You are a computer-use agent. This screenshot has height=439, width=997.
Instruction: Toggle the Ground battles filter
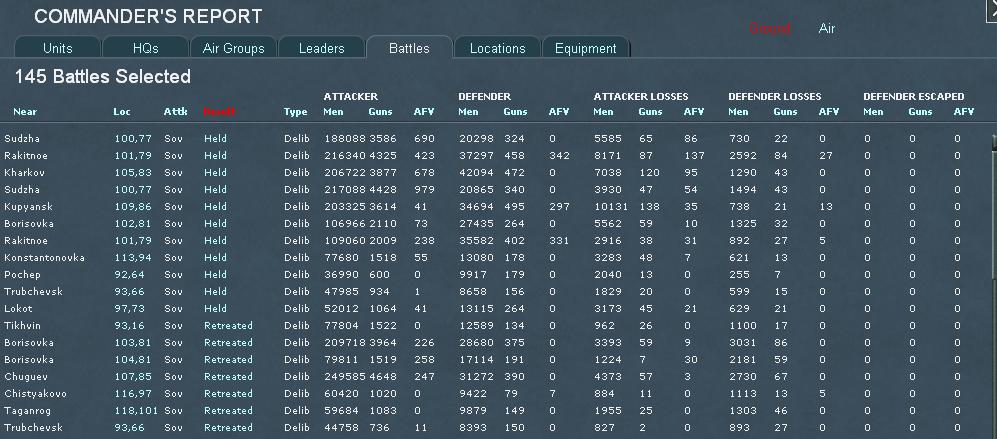coord(770,29)
